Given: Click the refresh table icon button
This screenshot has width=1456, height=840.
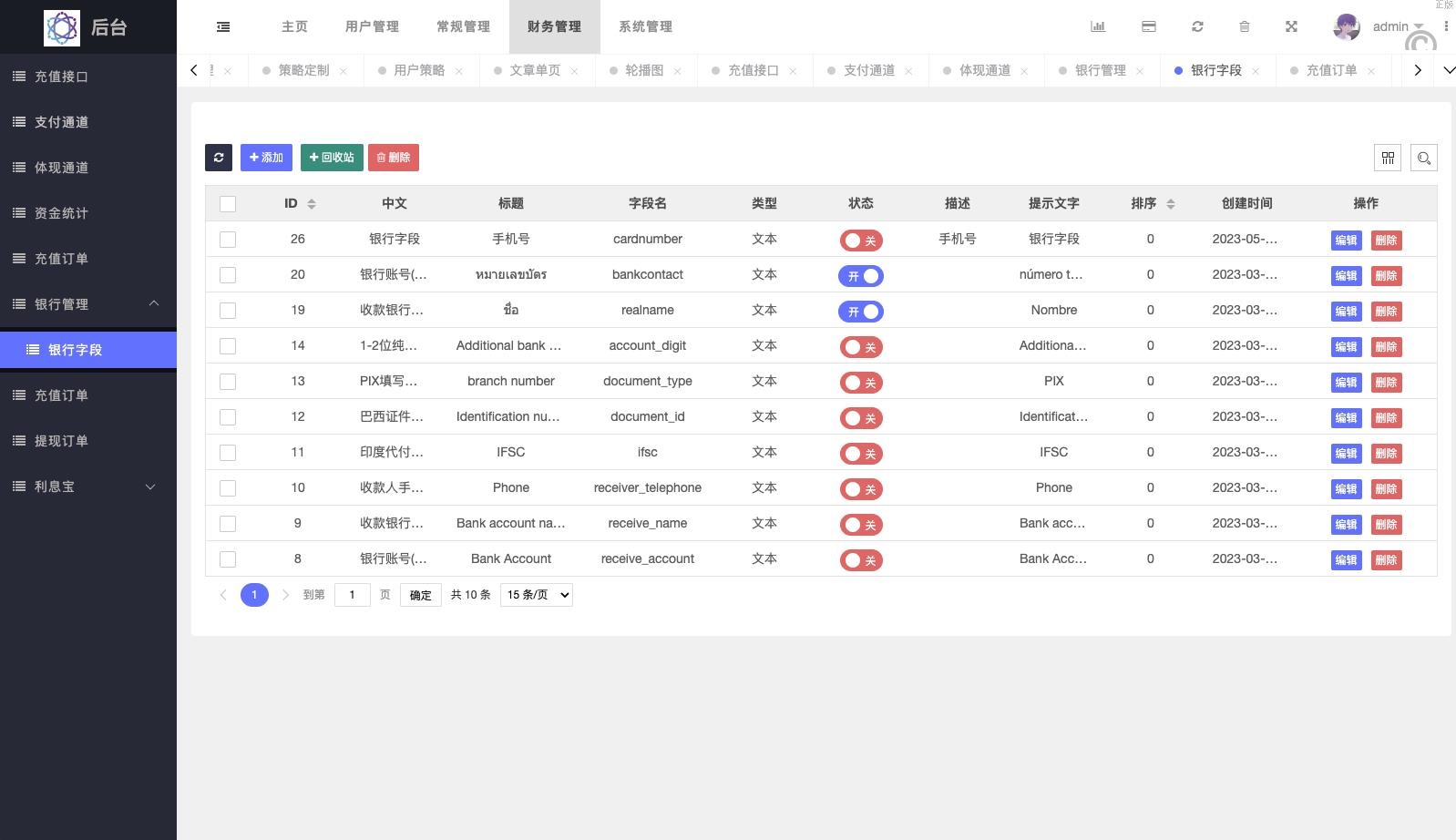Looking at the screenshot, I should tap(219, 158).
